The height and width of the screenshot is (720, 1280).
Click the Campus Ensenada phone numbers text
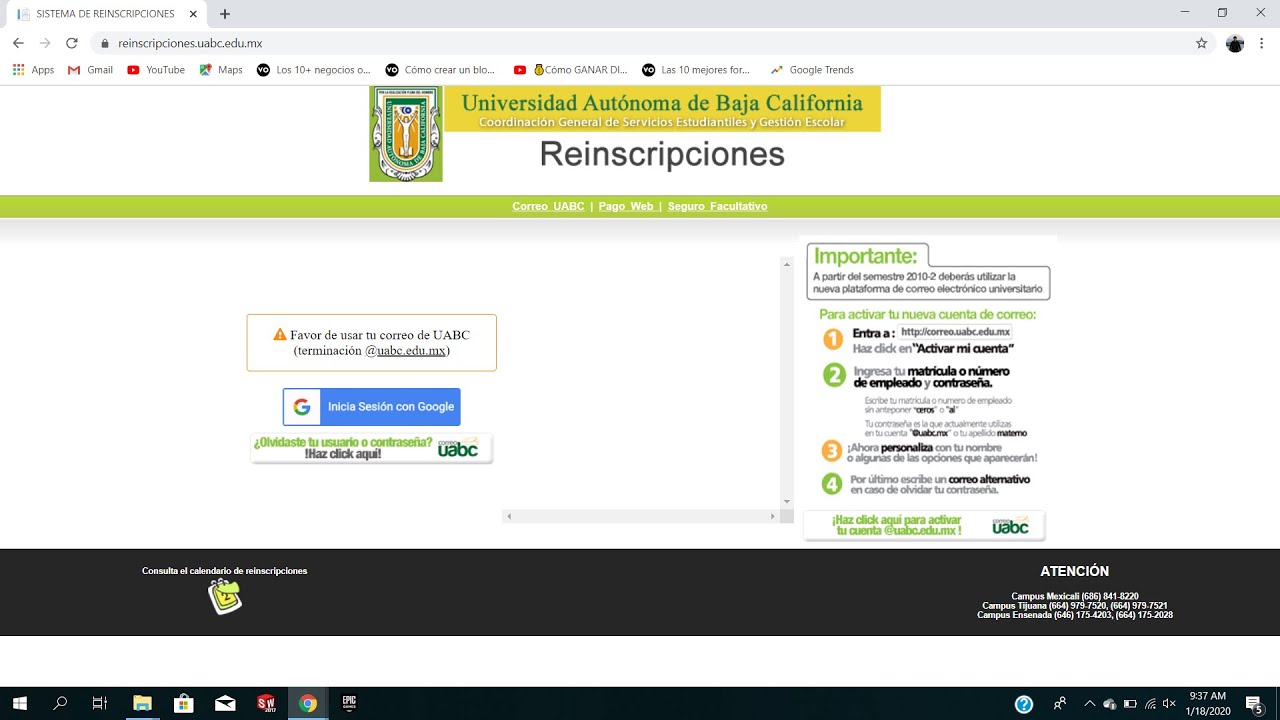(1075, 615)
